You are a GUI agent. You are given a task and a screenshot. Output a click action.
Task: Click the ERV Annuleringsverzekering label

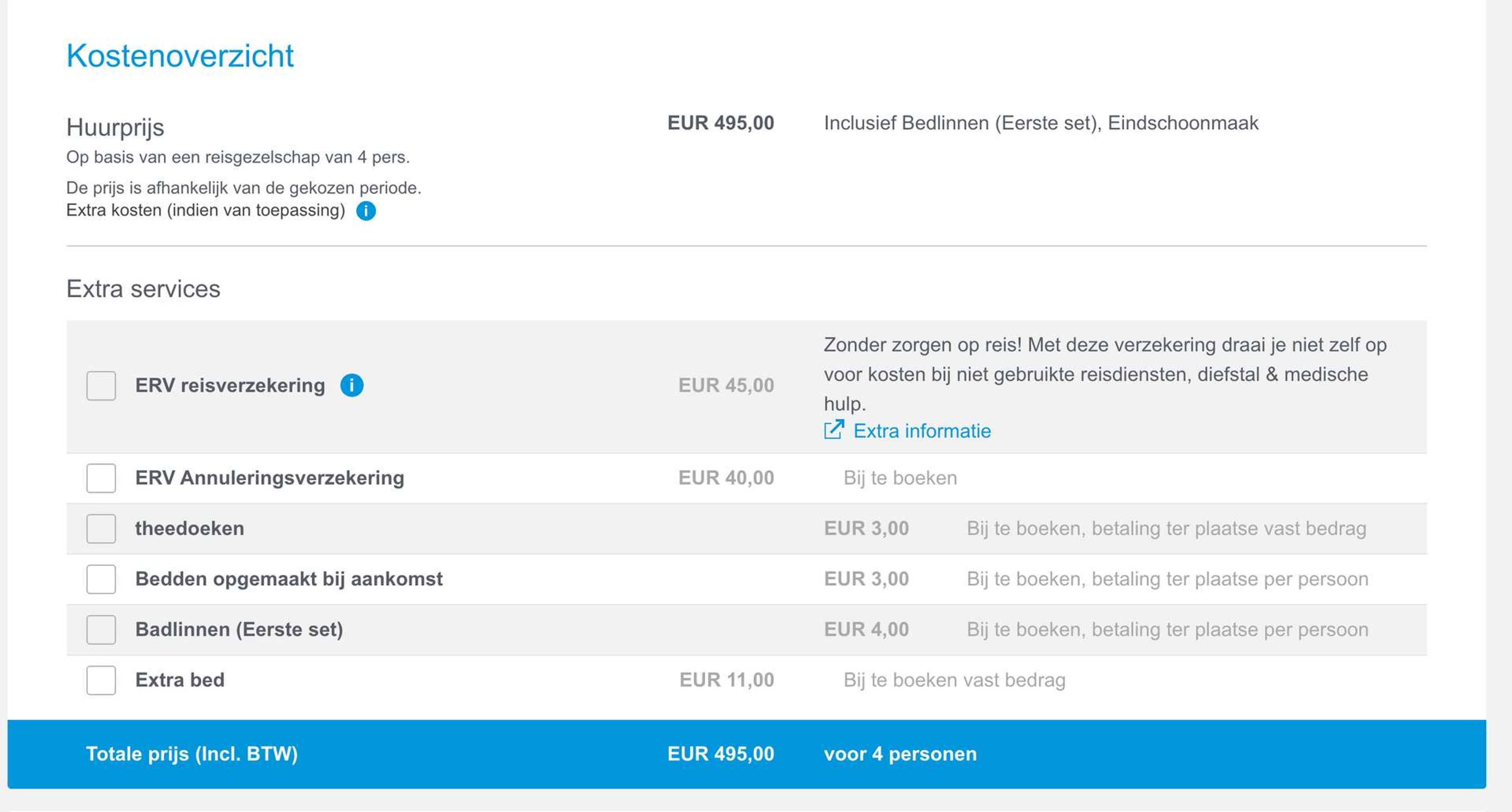tap(269, 478)
